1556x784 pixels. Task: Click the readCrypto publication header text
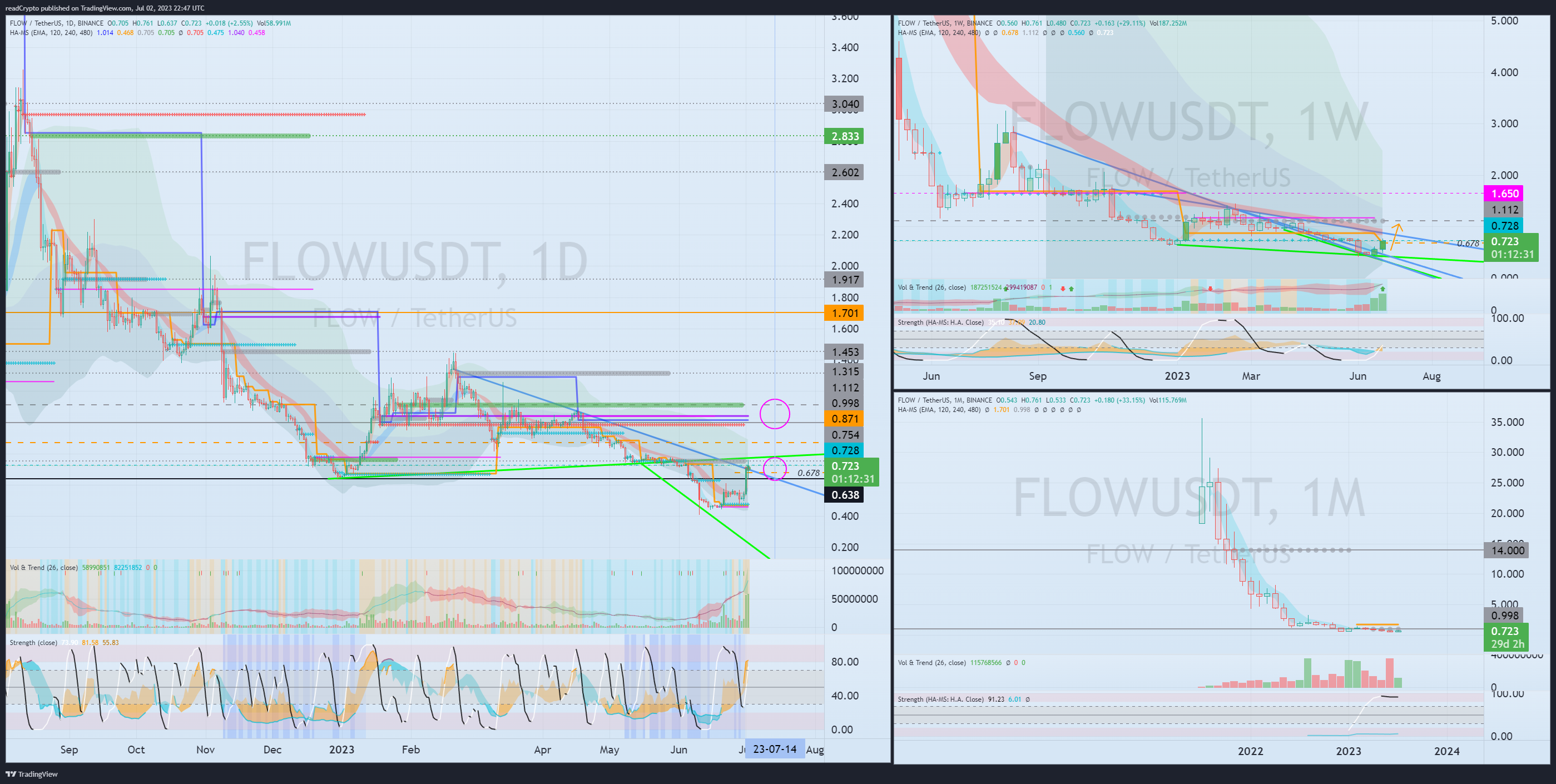105,8
